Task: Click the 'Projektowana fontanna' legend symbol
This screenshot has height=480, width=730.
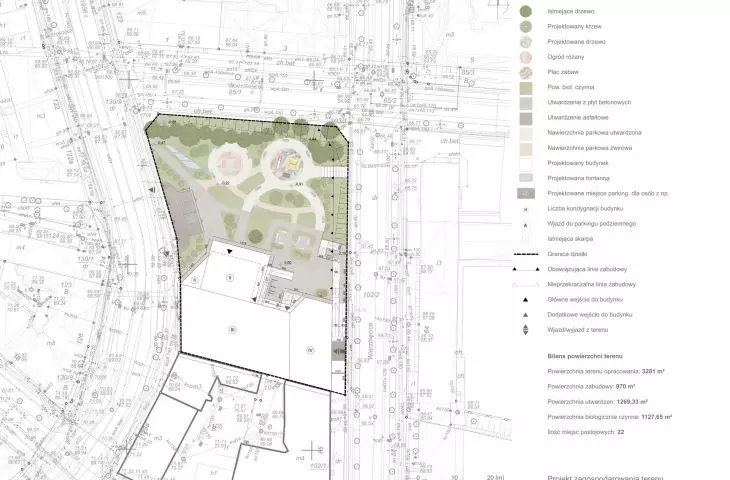Action: (x=526, y=178)
